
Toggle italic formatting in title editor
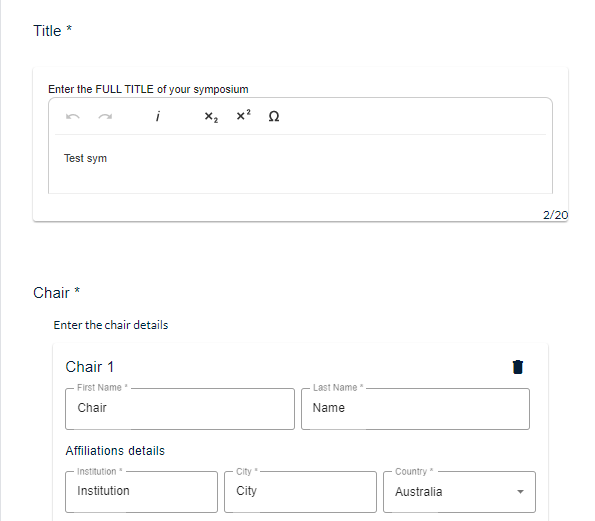(x=157, y=116)
